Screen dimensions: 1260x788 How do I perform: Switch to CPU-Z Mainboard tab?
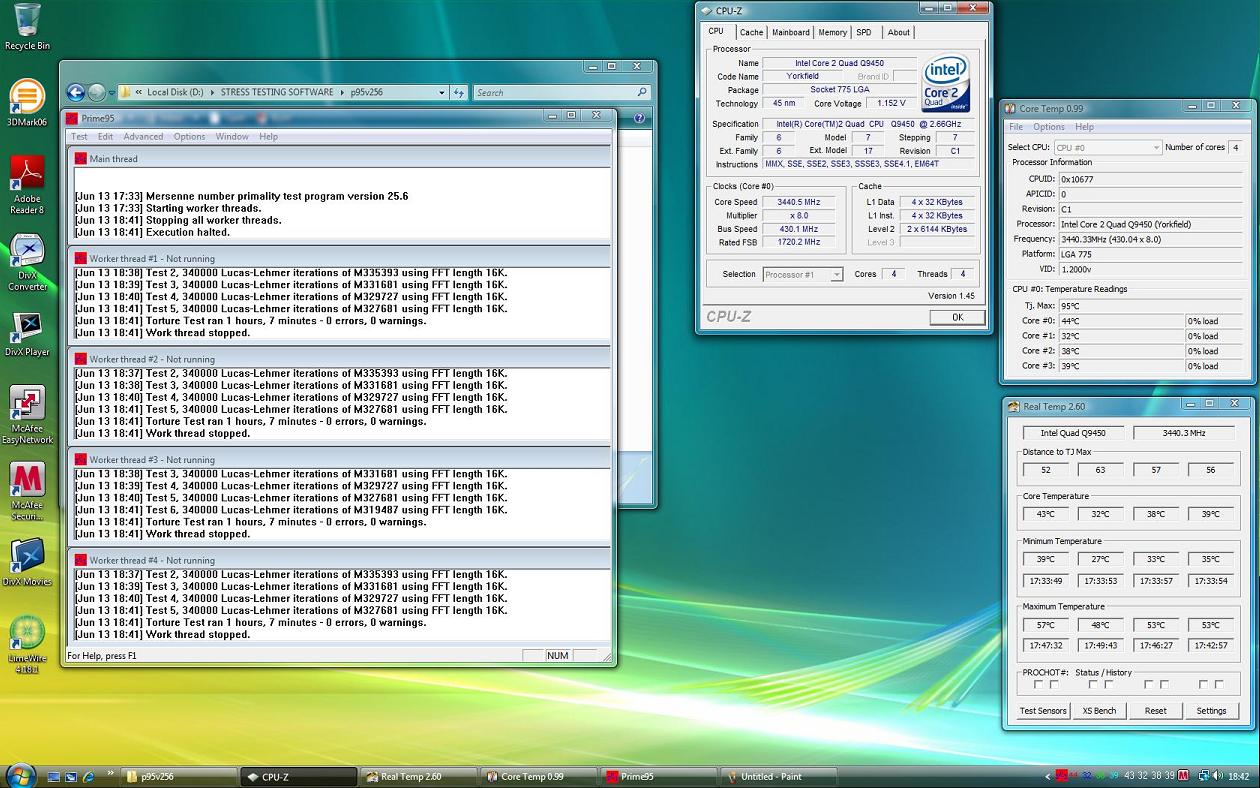point(790,32)
